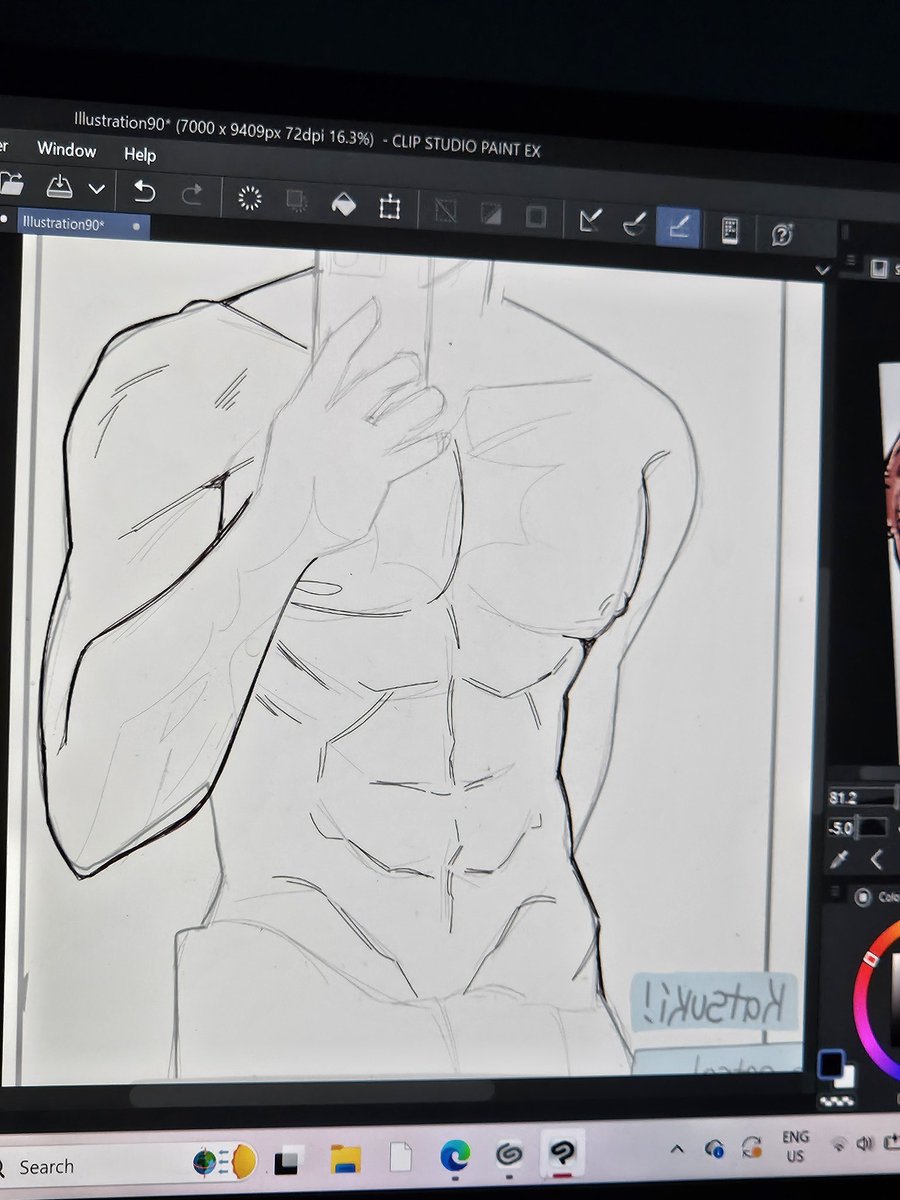Click the Task View taskbar icon
900x1200 pixels.
tap(288, 1161)
